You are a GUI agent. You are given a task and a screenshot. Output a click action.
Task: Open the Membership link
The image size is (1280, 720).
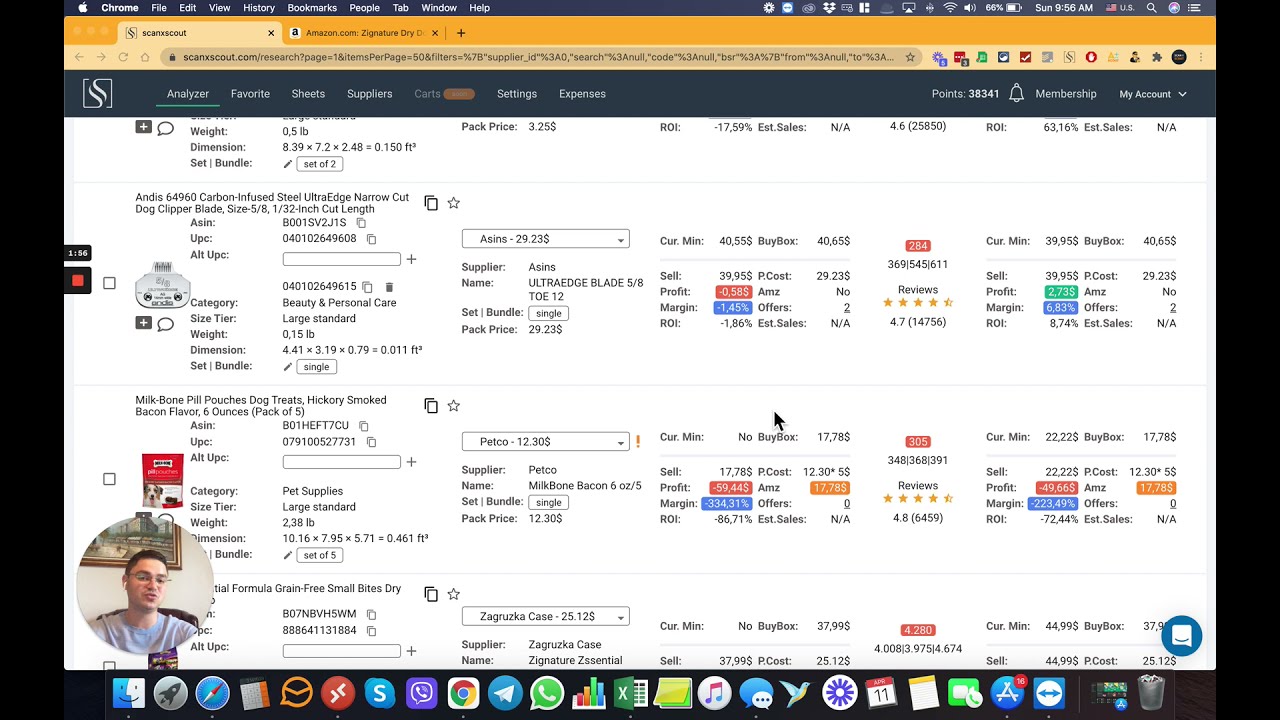pos(1066,94)
